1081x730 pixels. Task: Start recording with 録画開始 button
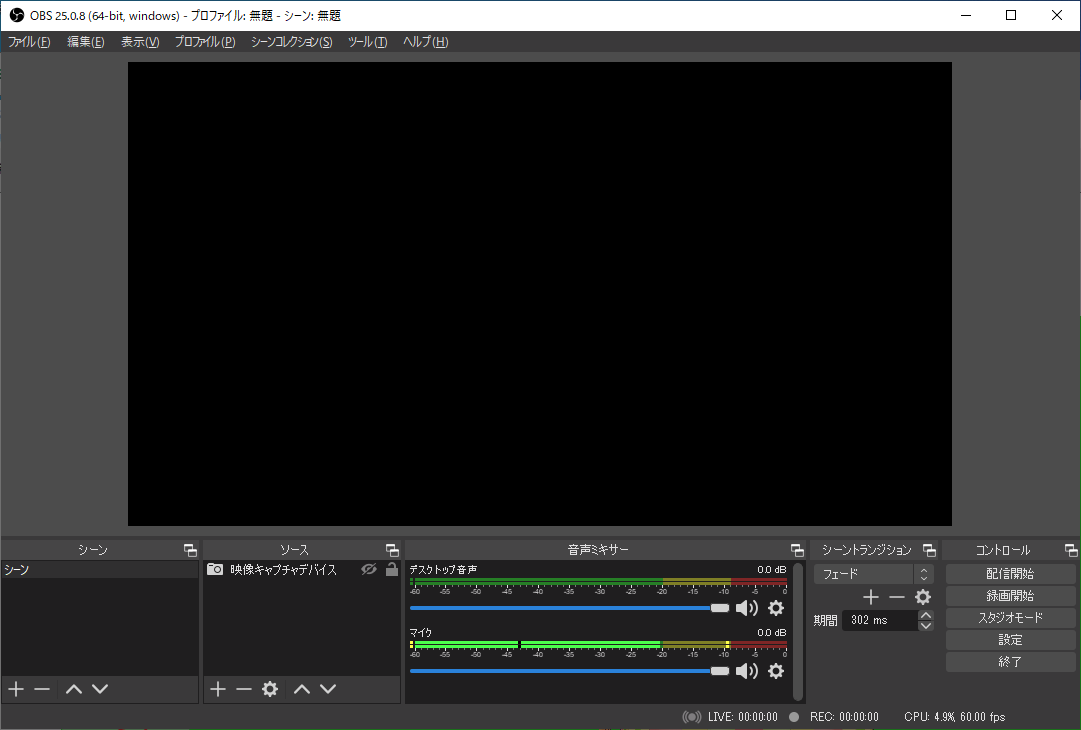click(1011, 596)
